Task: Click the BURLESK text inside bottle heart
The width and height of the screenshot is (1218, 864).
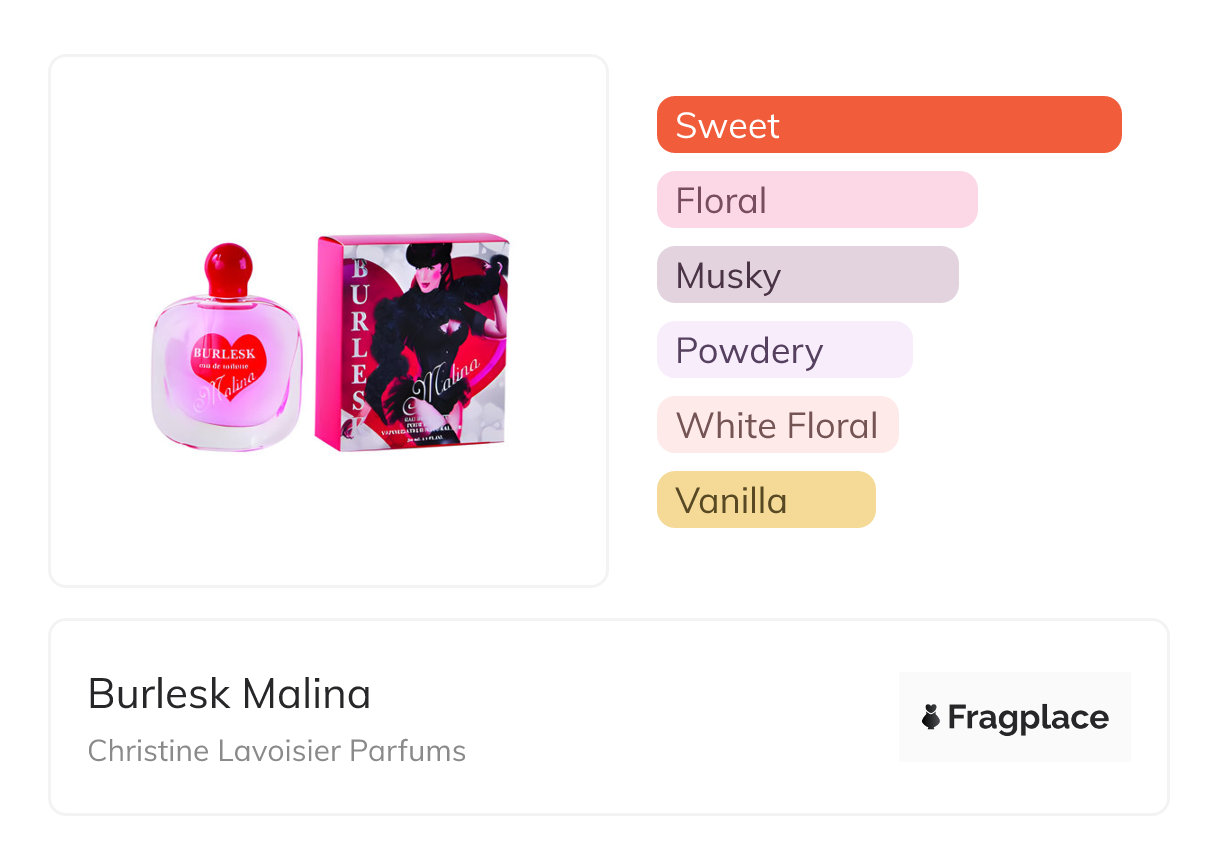Action: (225, 353)
